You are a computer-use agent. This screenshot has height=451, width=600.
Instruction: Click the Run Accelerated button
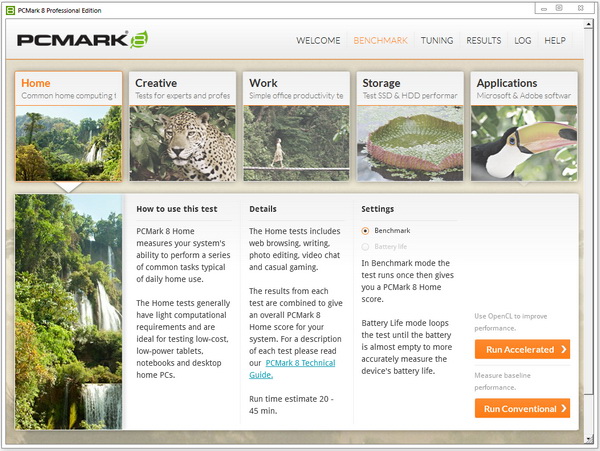coord(522,349)
